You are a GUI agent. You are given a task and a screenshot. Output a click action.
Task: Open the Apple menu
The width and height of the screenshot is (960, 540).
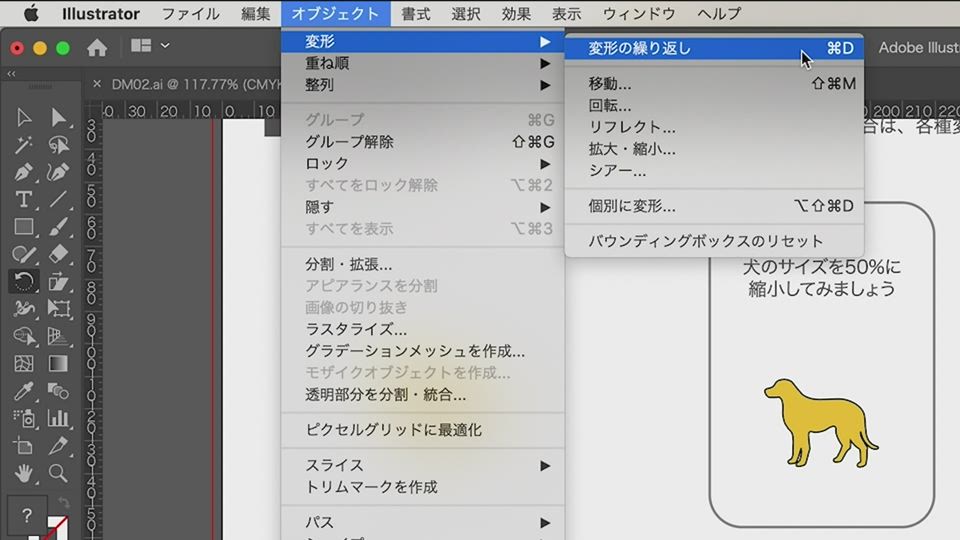[30, 14]
